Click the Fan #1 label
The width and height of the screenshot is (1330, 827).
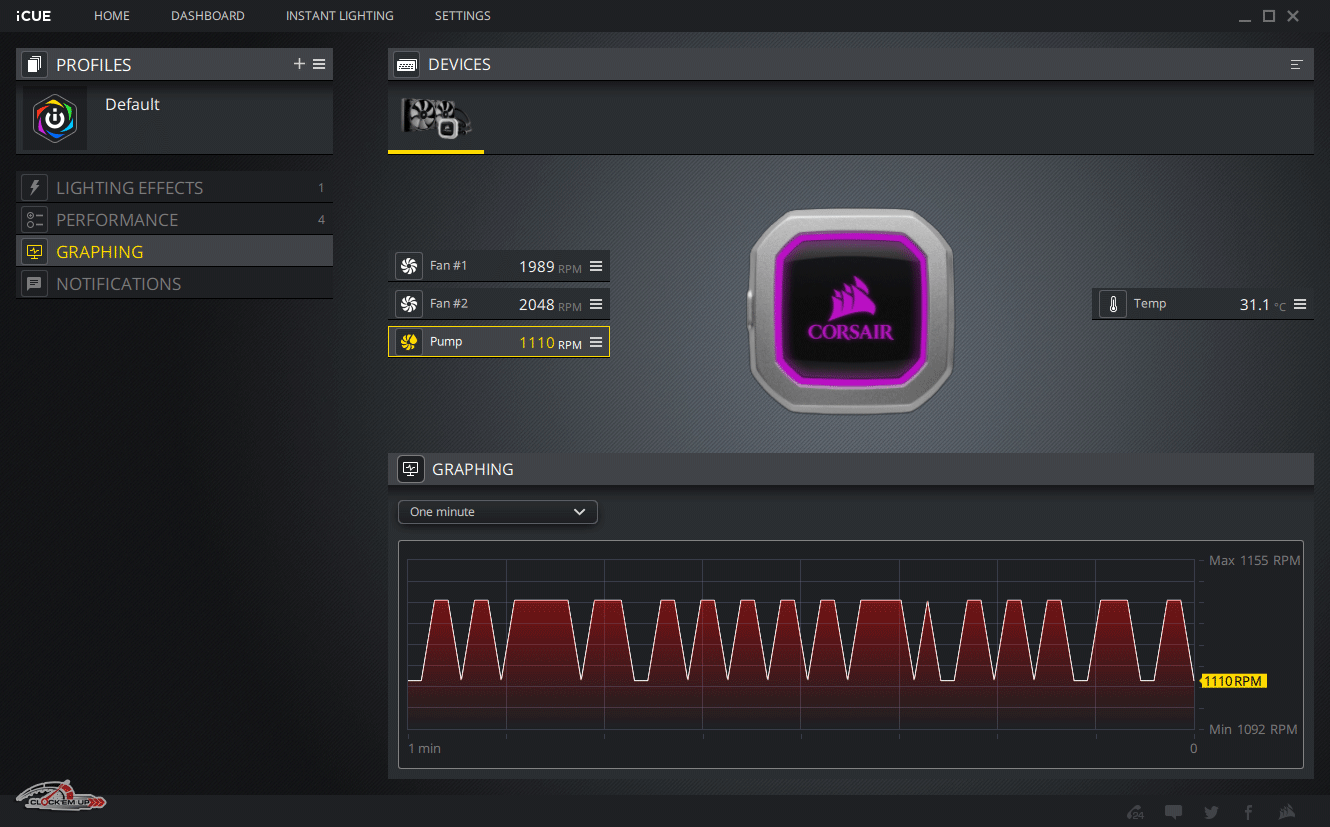tap(449, 266)
